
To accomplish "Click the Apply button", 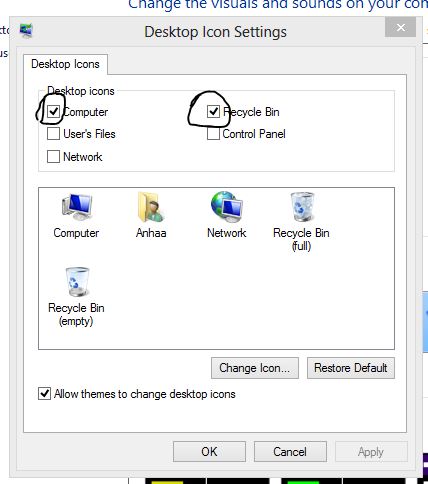I will click(371, 452).
